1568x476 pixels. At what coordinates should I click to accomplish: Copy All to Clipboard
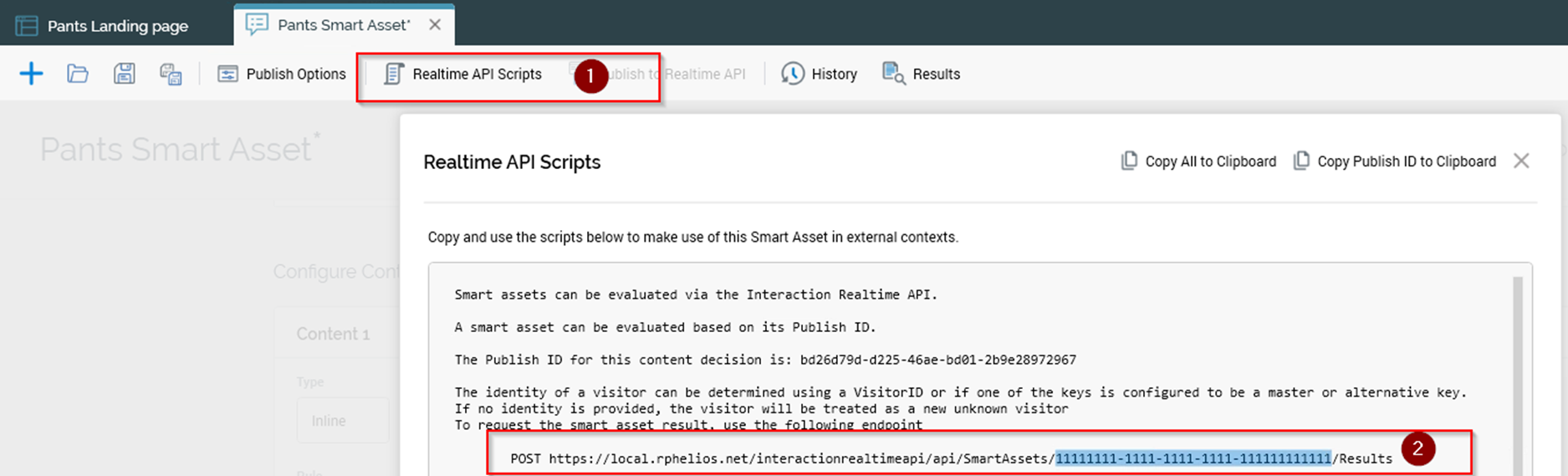click(x=1198, y=161)
